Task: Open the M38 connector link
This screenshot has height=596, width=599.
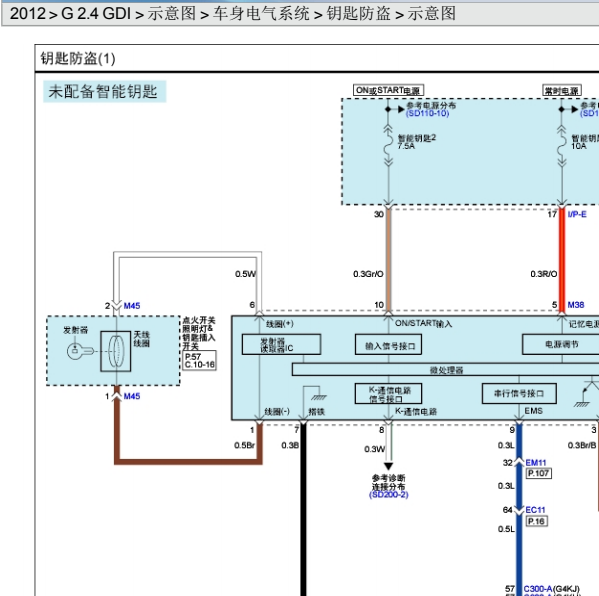Action: (576, 305)
